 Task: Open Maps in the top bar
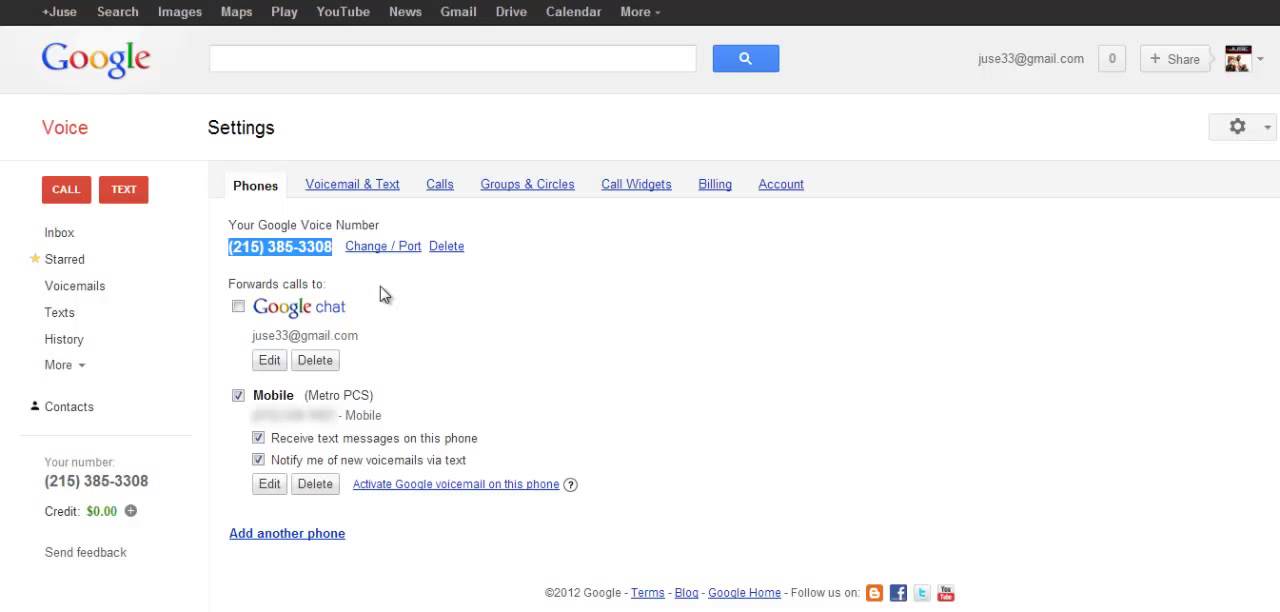[236, 12]
